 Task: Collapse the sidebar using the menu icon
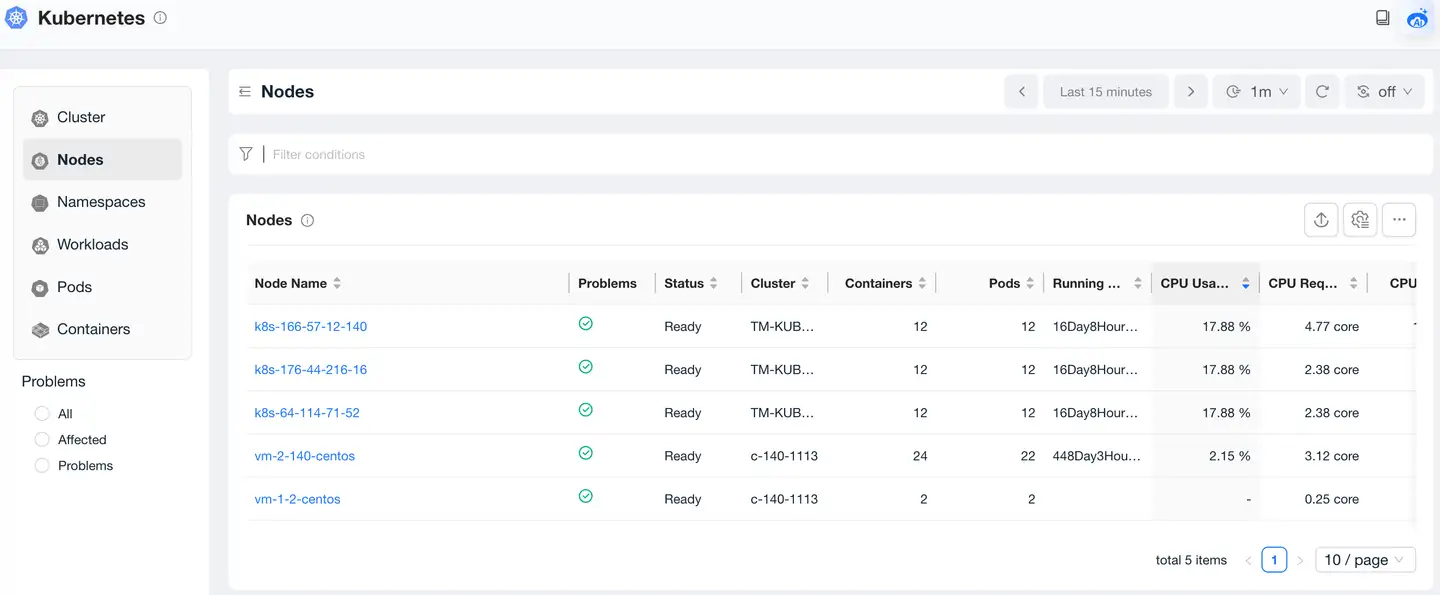click(x=245, y=92)
